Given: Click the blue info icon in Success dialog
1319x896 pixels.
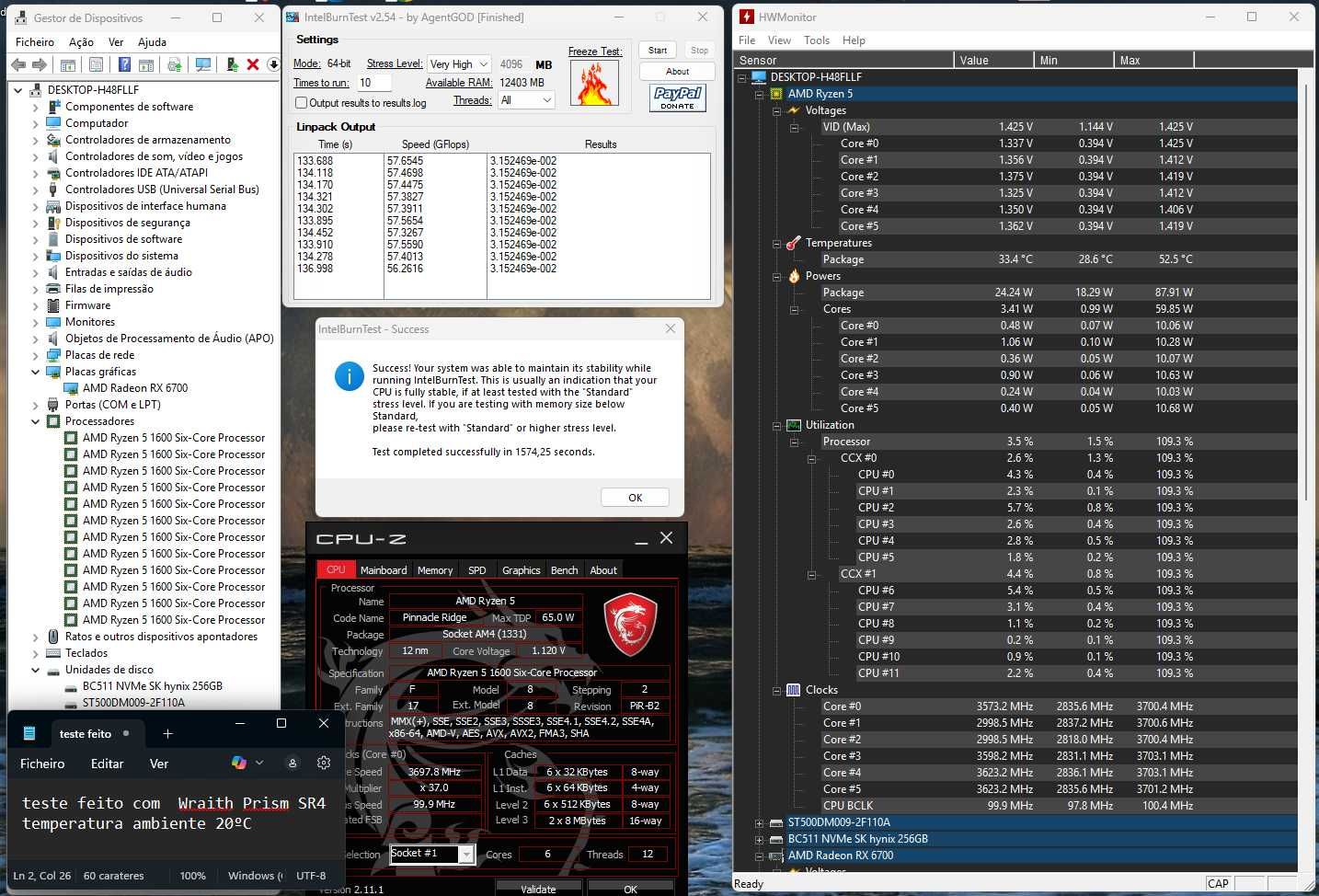Looking at the screenshot, I should (x=350, y=376).
